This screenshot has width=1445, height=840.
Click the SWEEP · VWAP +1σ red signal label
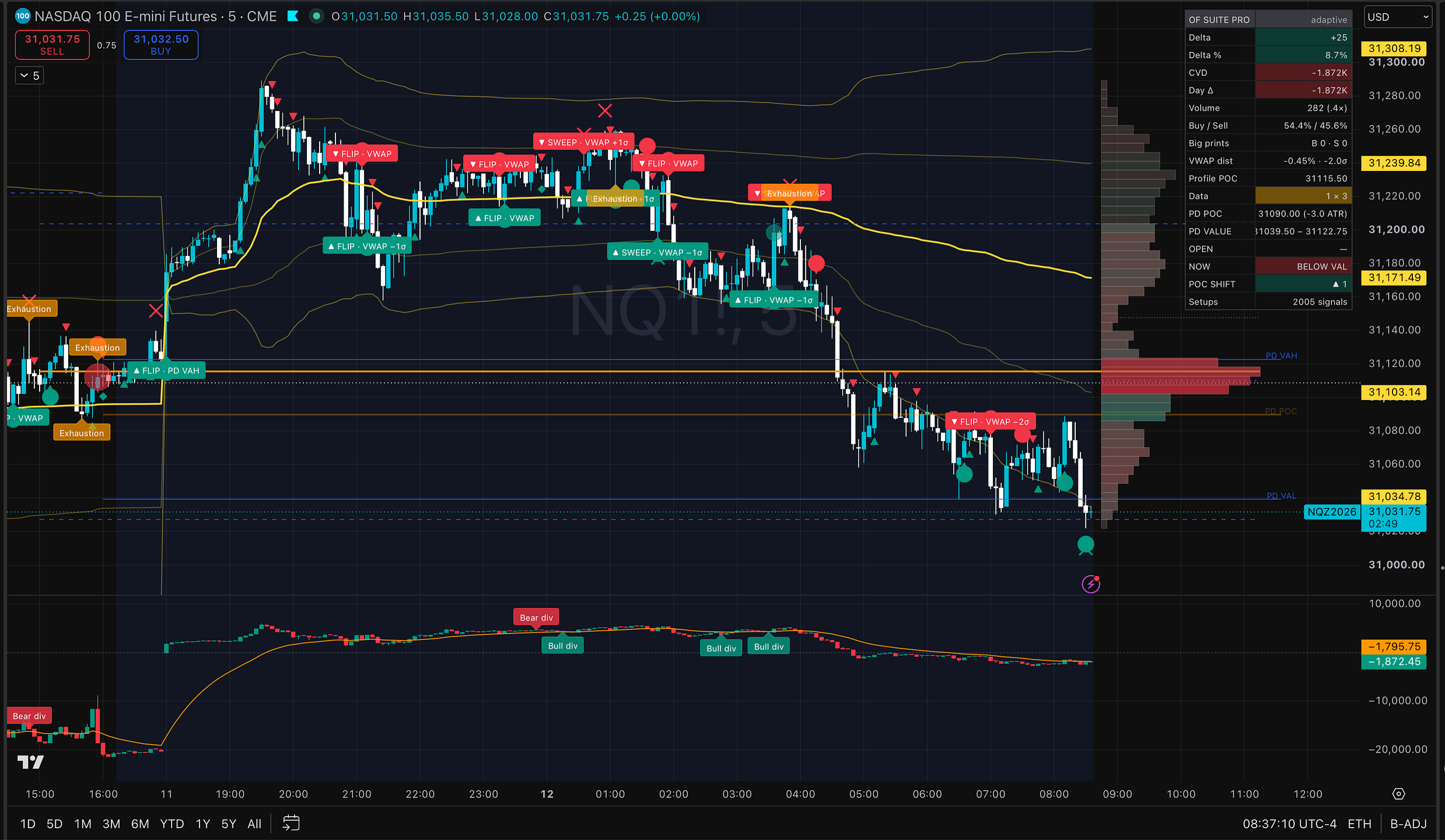583,142
